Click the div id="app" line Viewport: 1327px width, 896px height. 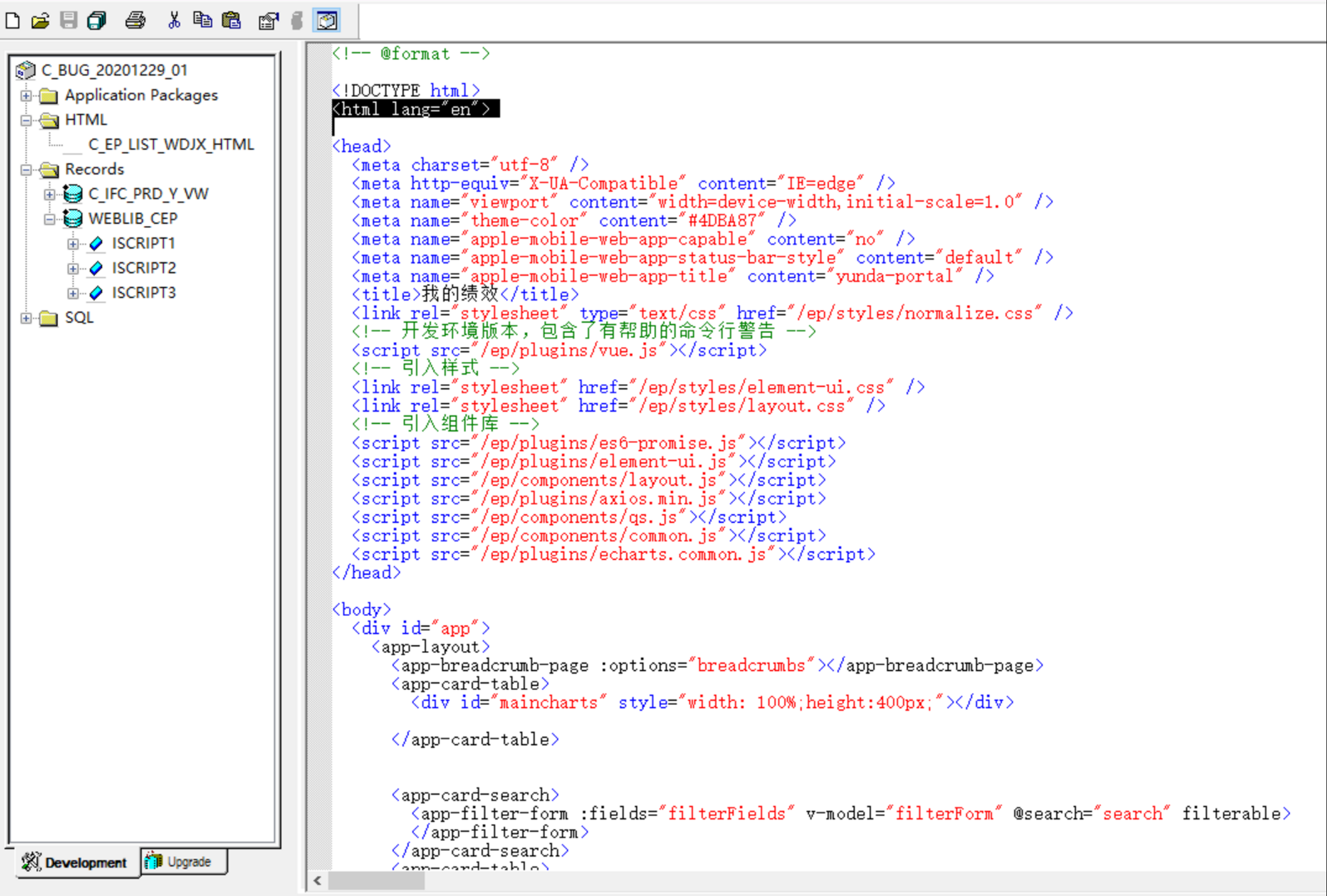point(421,628)
